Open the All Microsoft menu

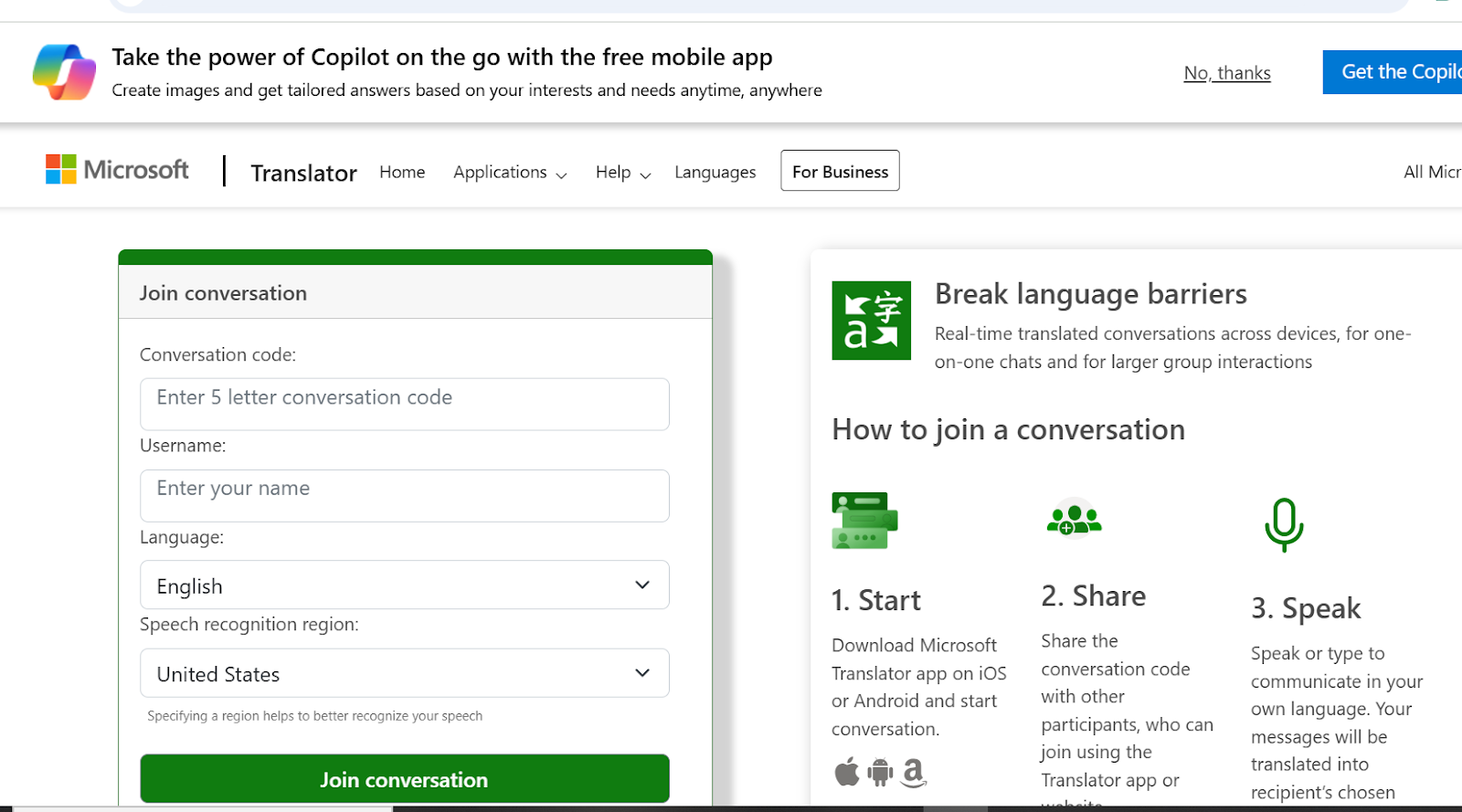coord(1432,172)
